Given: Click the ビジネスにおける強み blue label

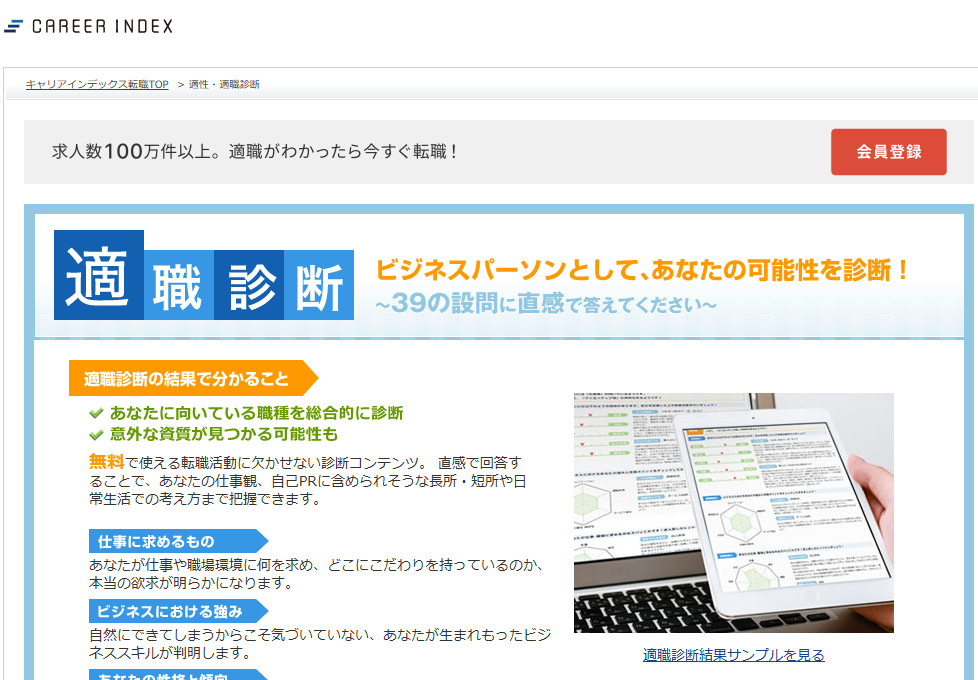Looking at the screenshot, I should 171,611.
